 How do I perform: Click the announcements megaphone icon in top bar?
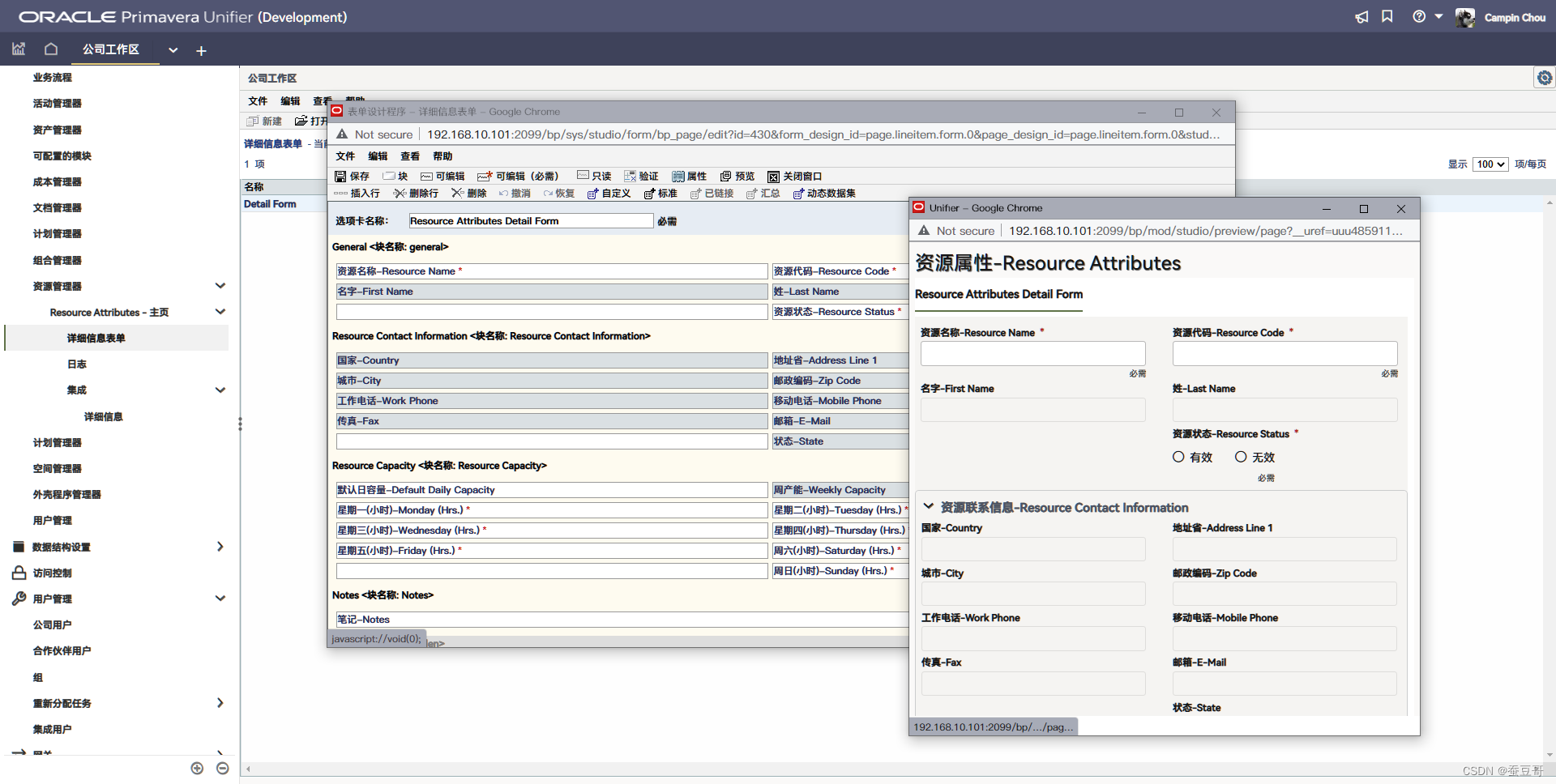[x=1361, y=16]
